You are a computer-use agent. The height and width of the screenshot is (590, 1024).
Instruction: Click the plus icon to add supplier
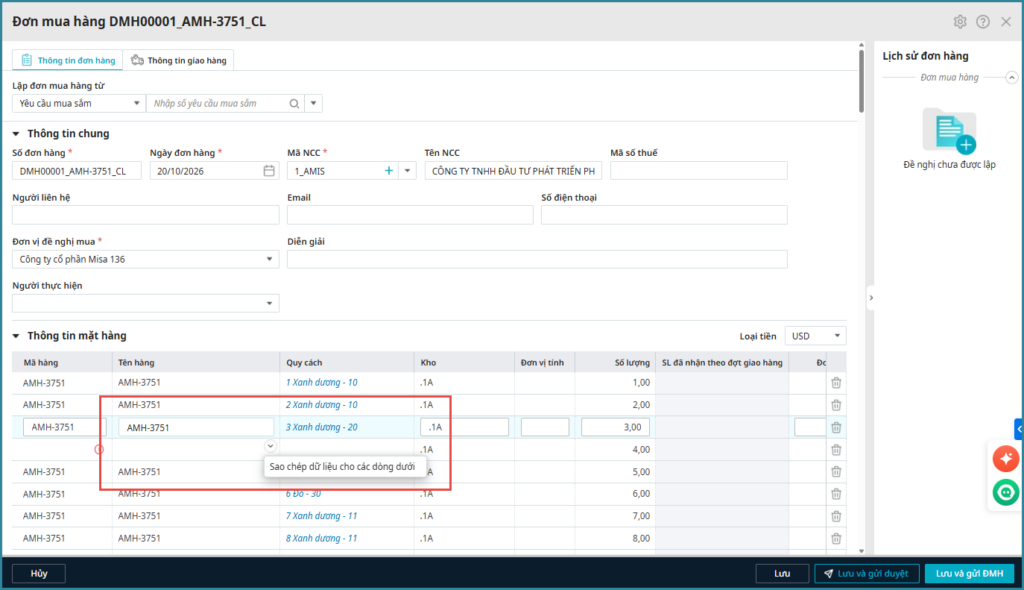click(x=389, y=171)
